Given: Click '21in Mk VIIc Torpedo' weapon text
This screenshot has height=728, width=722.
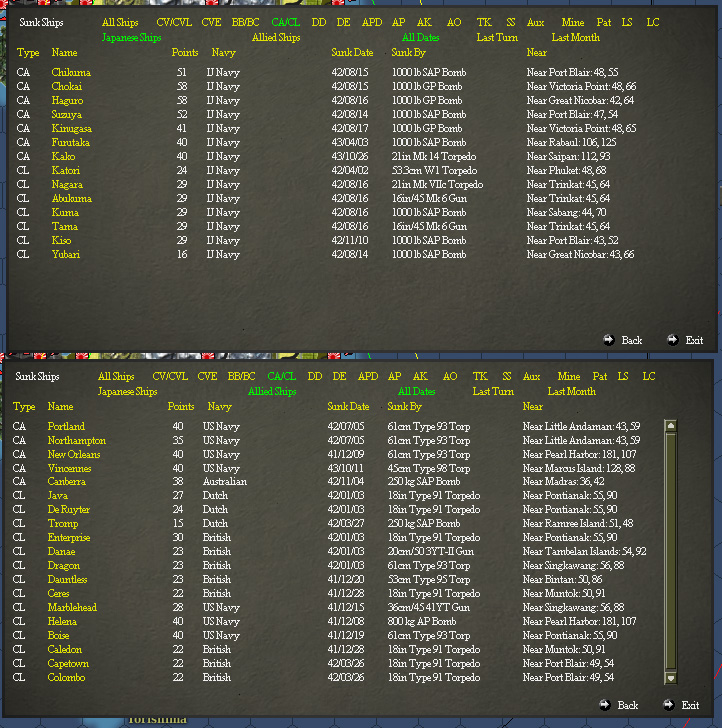Looking at the screenshot, I should 437,184.
